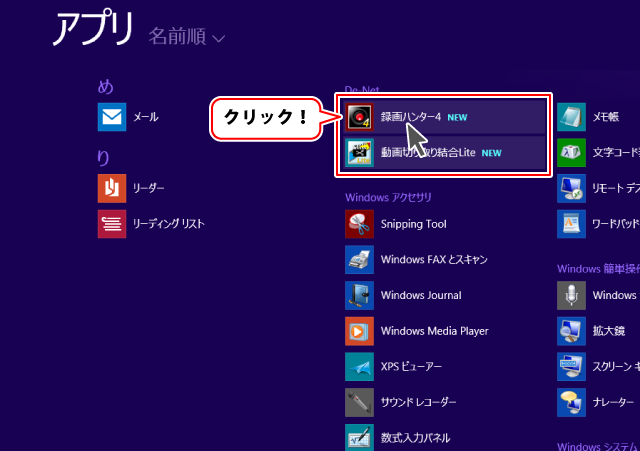The image size is (640, 451).
Task: Click 録画ハンター4 app name
Action: (411, 117)
